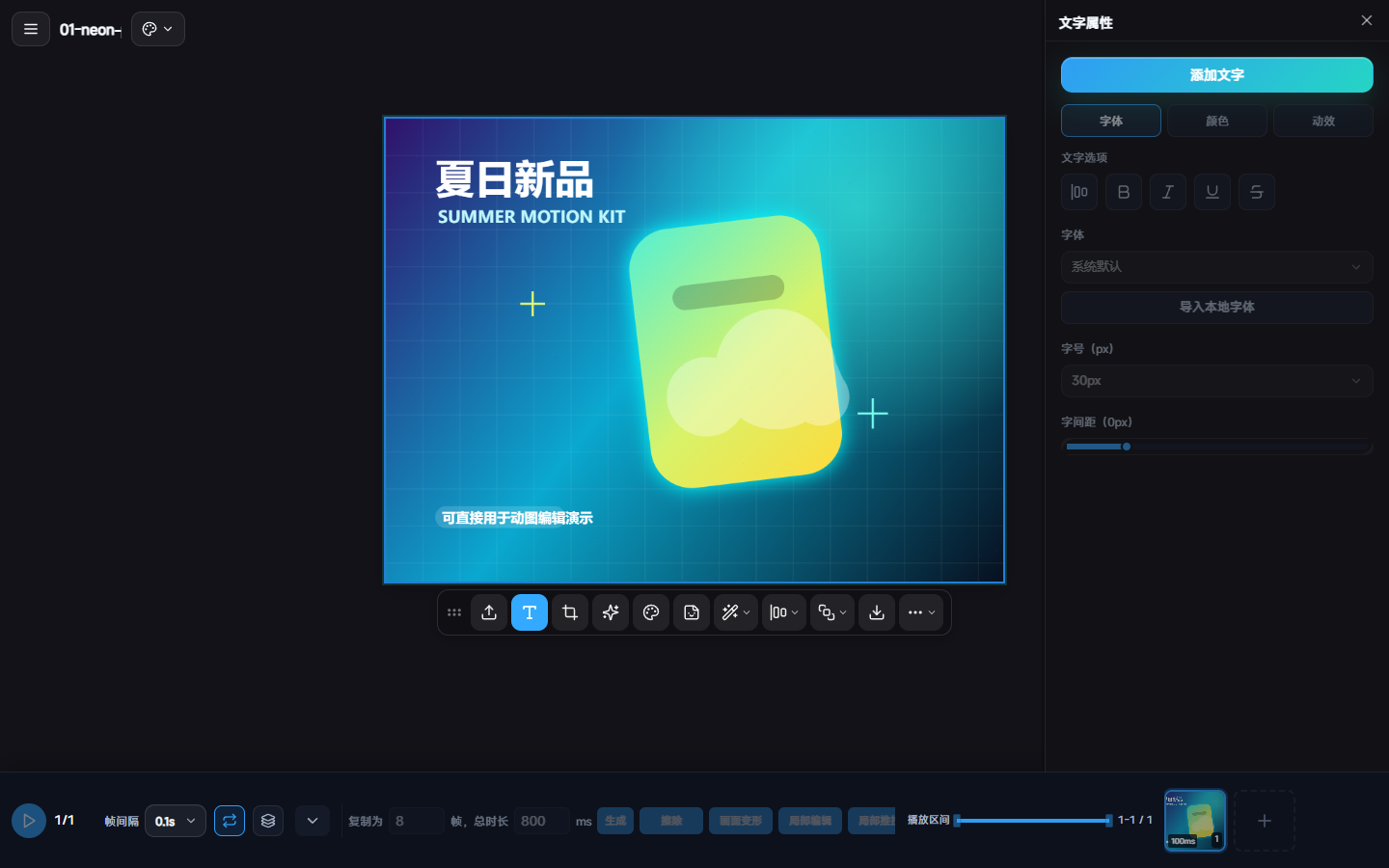The height and width of the screenshot is (868, 1389).
Task: Play the animation preview
Action: 29,821
